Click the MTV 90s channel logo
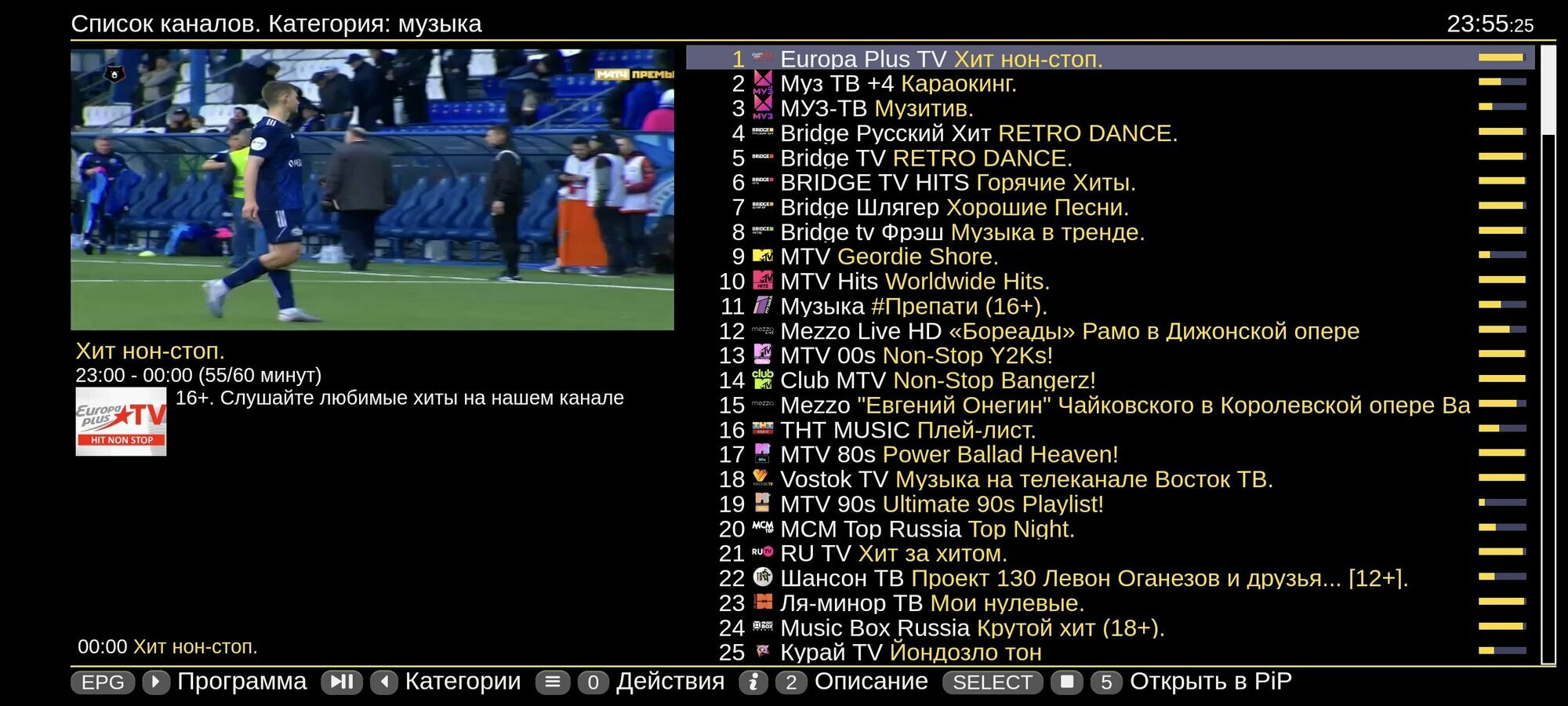The image size is (1568, 706). point(762,503)
